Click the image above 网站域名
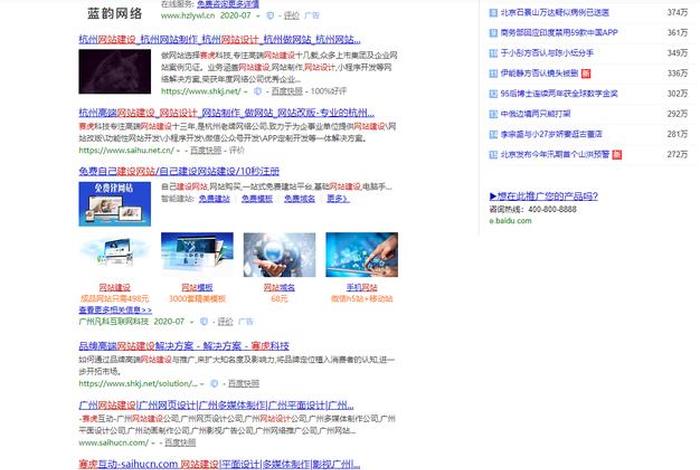The width and height of the screenshot is (700, 470). coord(279,254)
